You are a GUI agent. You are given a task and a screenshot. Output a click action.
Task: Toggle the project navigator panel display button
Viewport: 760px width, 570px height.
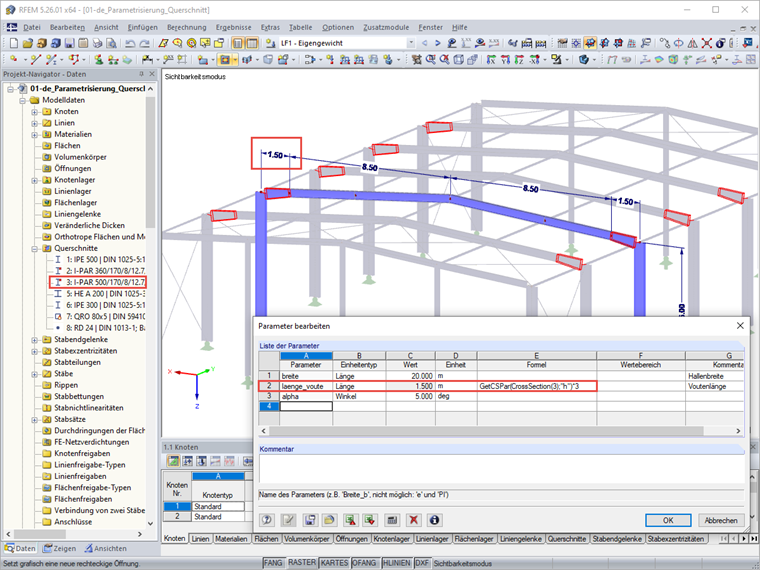(x=238, y=43)
